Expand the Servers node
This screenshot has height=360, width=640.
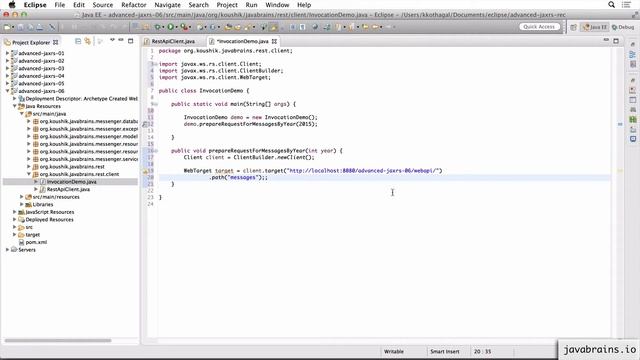pyautogui.click(x=7, y=249)
